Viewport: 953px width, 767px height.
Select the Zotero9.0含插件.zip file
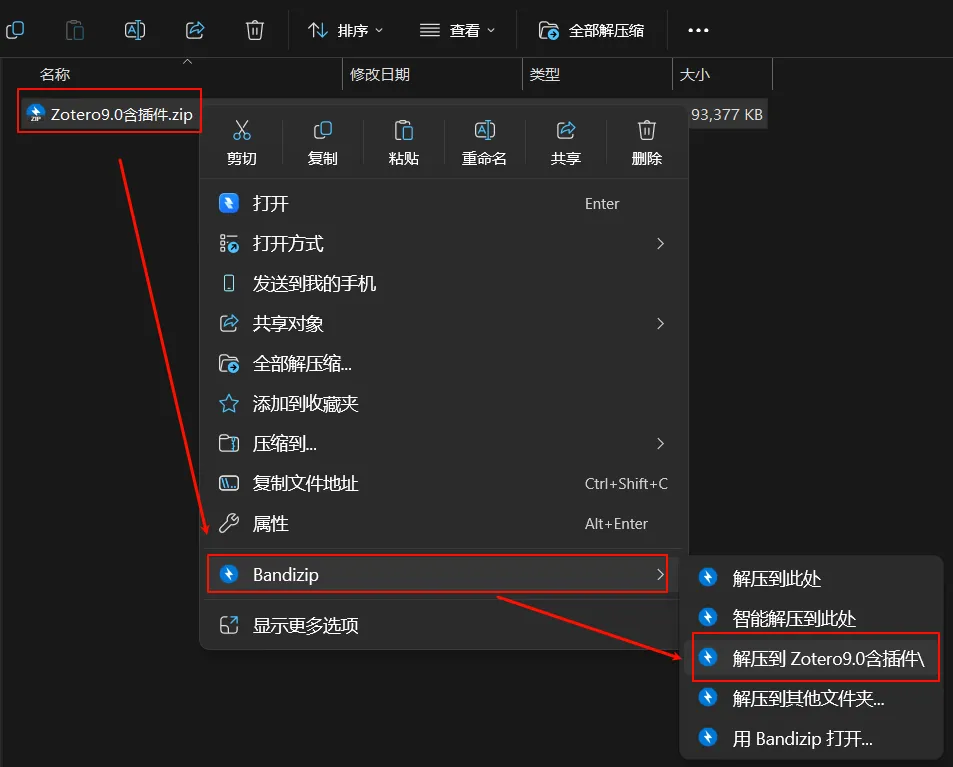tap(110, 114)
